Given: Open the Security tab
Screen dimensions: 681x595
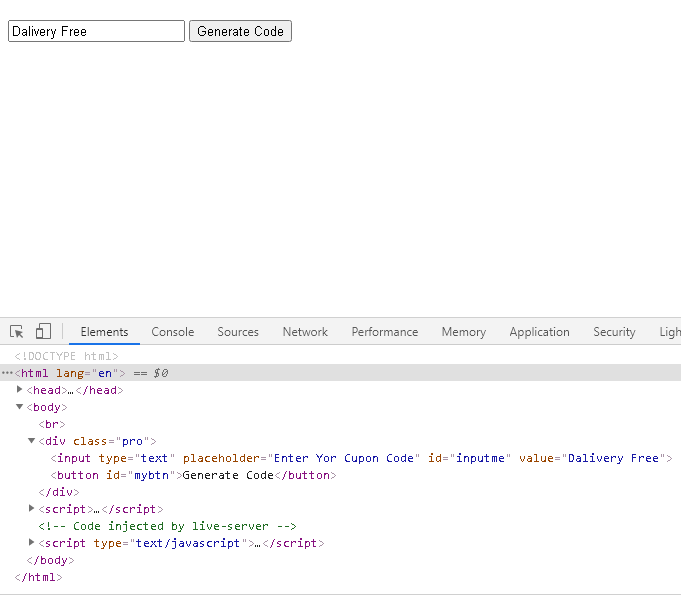Looking at the screenshot, I should tap(614, 332).
